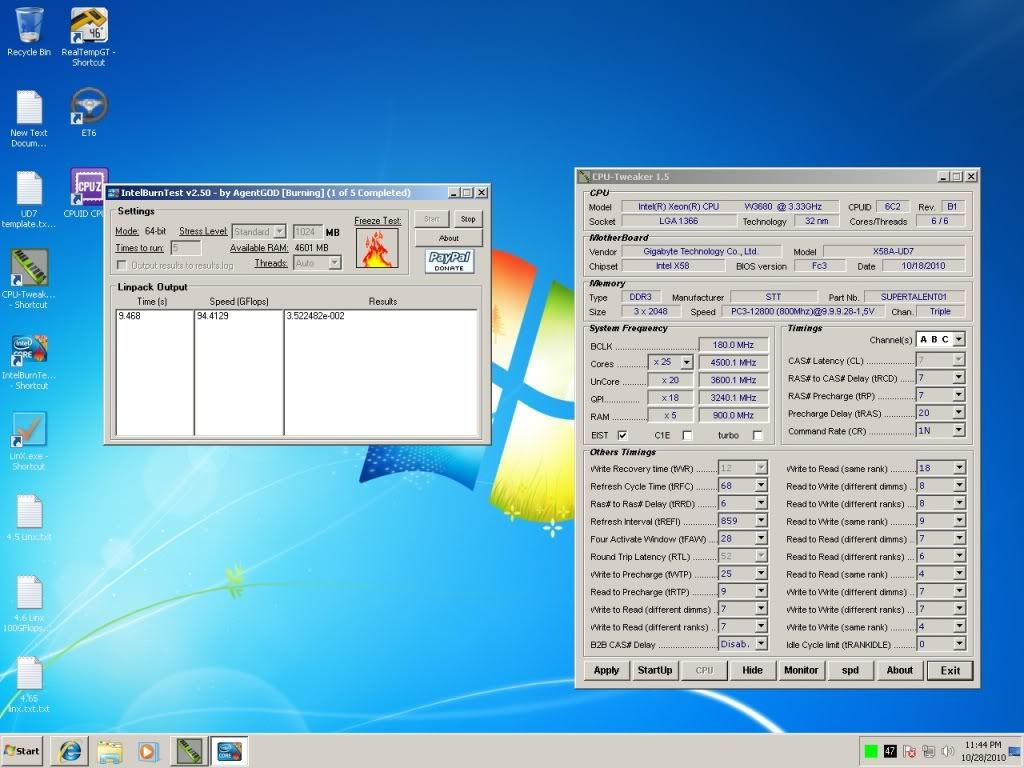Open the taskbar clock showing 11:44 PM
This screenshot has width=1024, height=768.
point(983,751)
